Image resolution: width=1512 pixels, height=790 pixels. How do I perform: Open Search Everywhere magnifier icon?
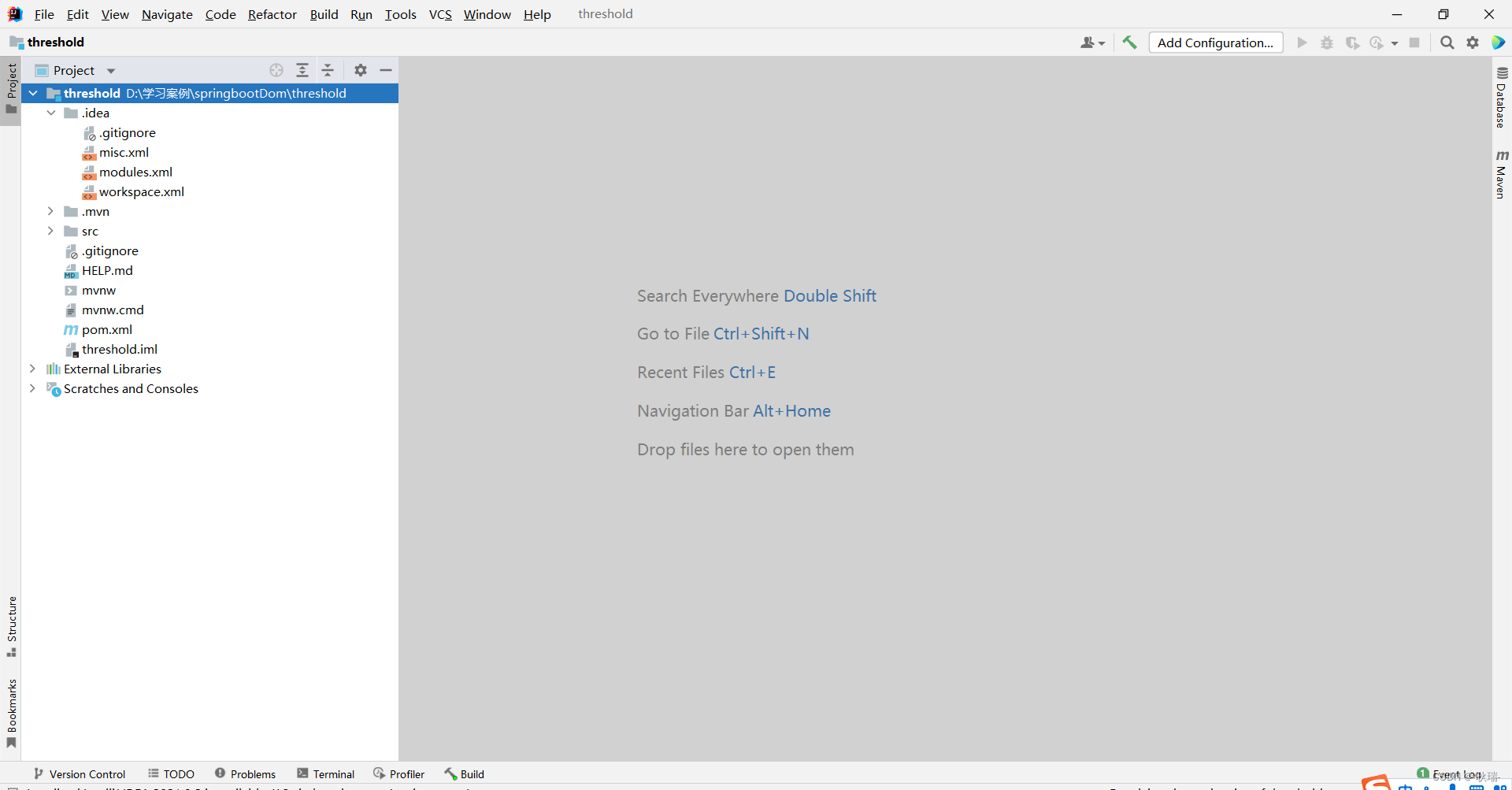(x=1447, y=43)
